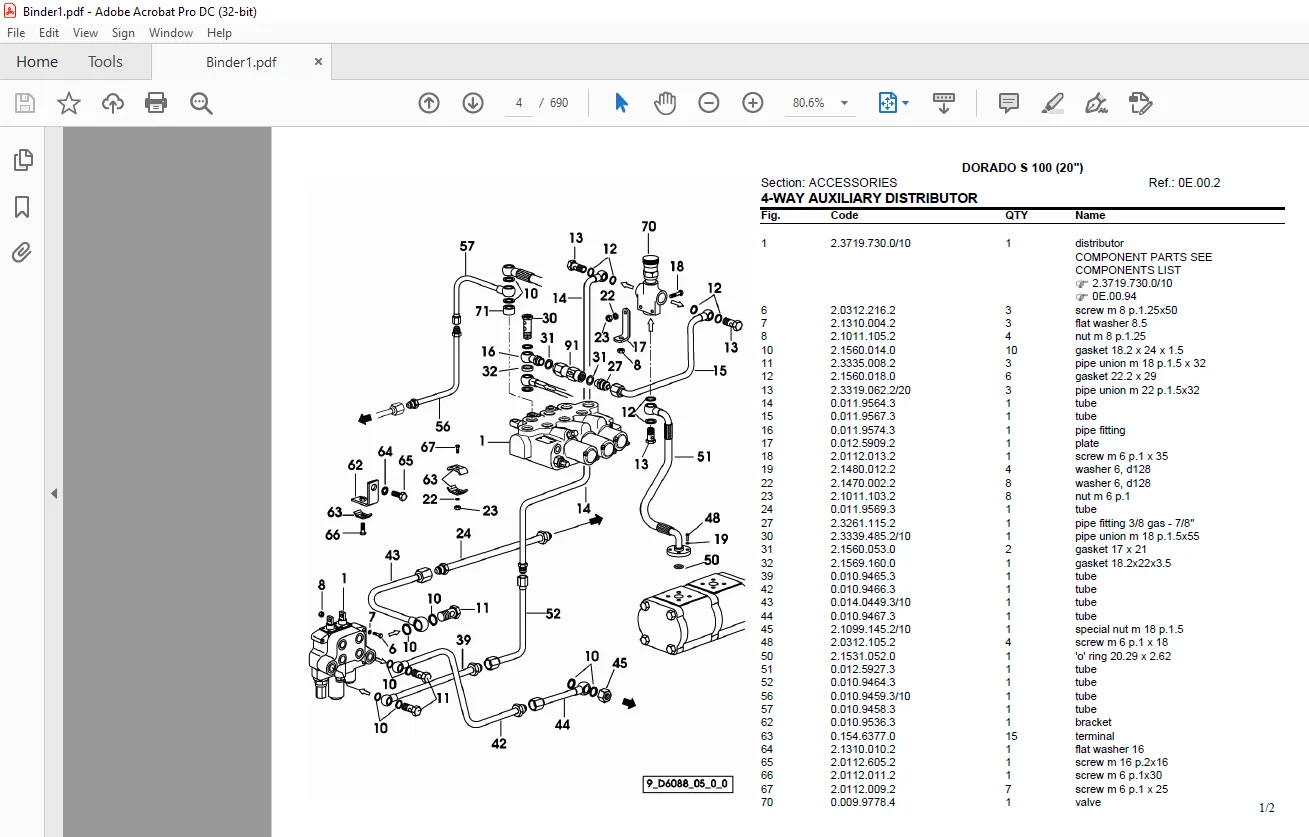Screen dimensions: 1309x837
Task: Go to previous page arrow
Action: click(x=429, y=103)
